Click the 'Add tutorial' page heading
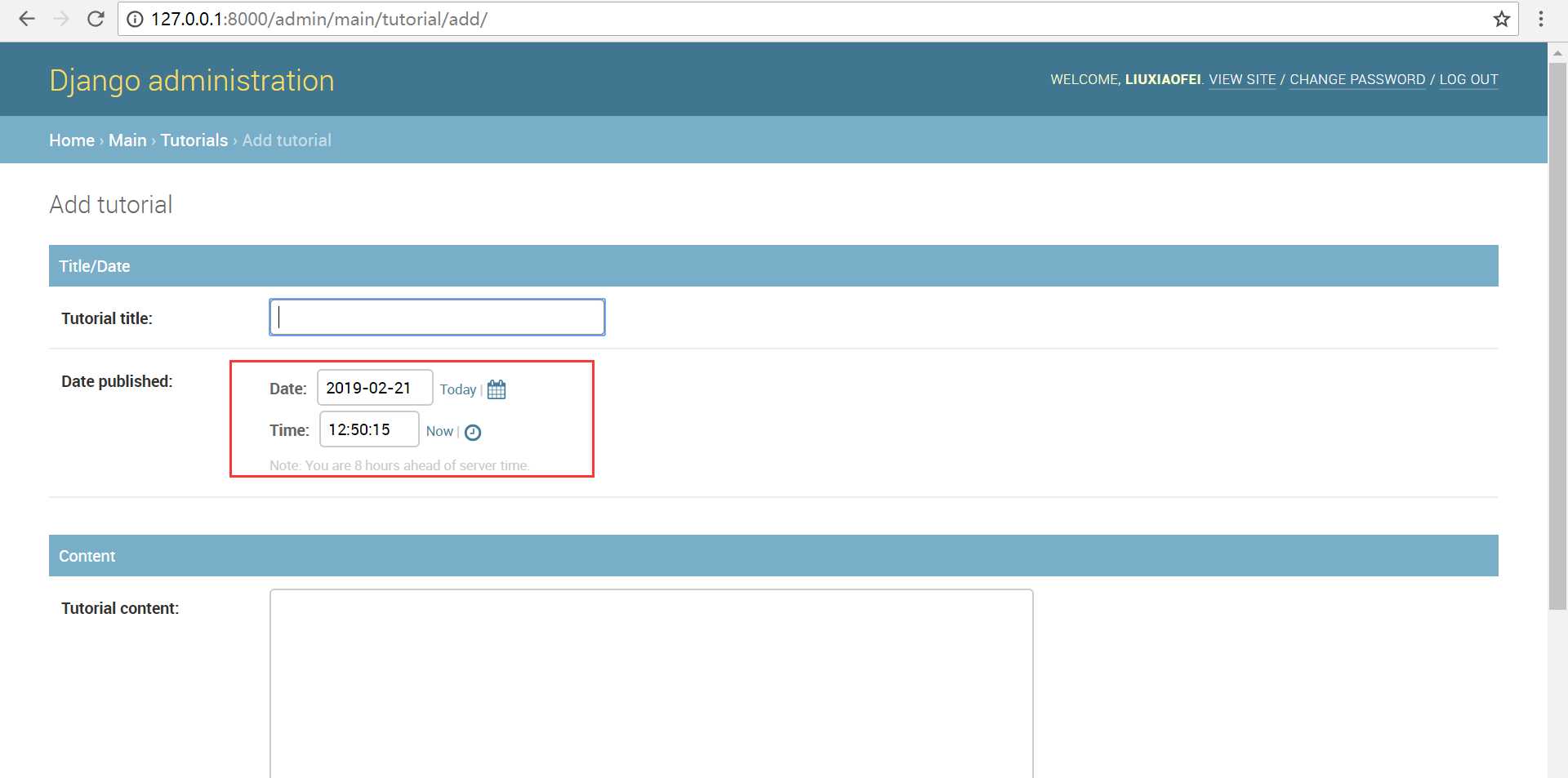 click(111, 204)
